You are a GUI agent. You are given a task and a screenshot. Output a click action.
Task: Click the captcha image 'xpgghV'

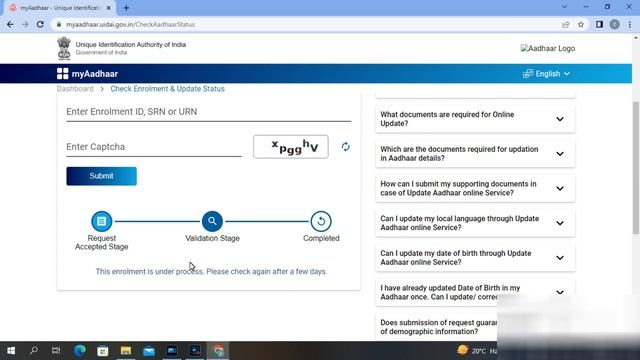[x=291, y=147]
